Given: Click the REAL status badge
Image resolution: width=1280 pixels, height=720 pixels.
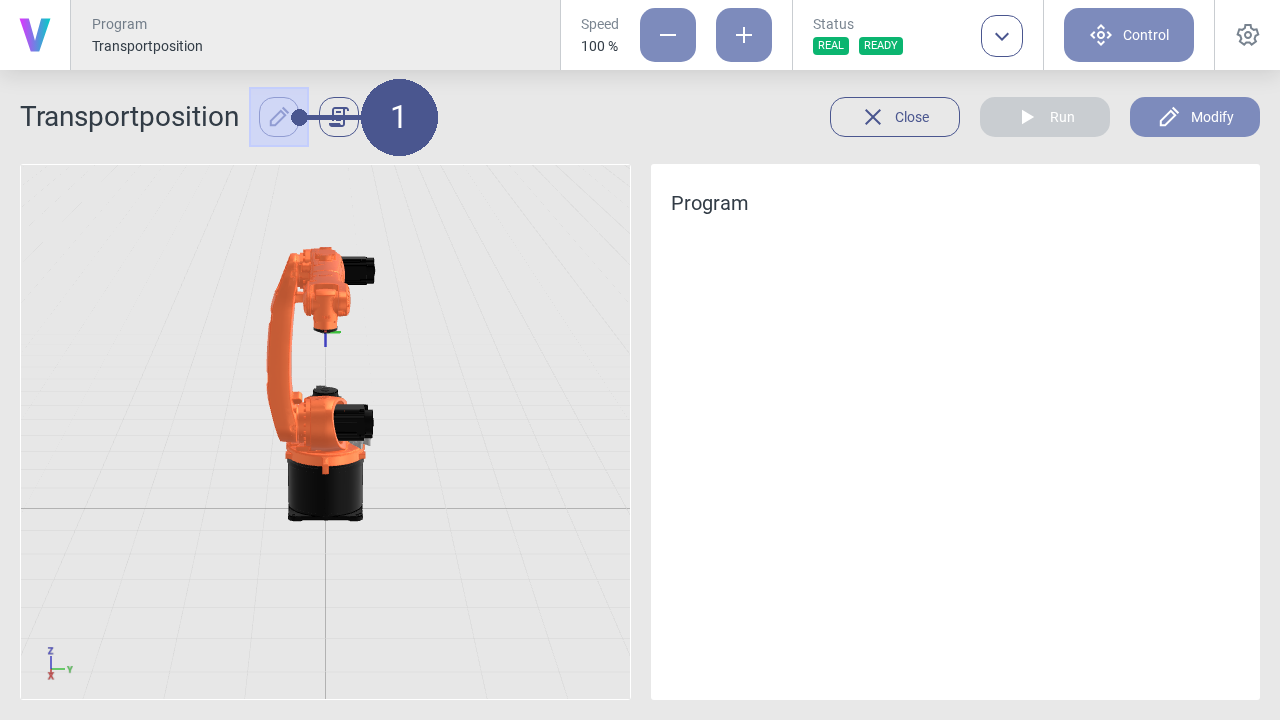Looking at the screenshot, I should 831,46.
